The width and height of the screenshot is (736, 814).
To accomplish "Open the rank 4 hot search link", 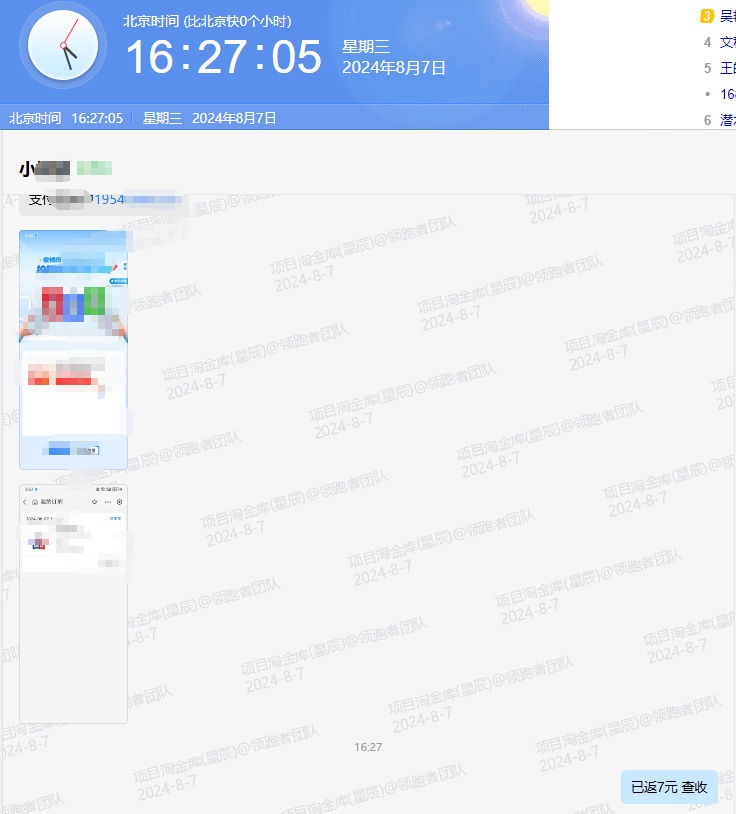I will (727, 42).
